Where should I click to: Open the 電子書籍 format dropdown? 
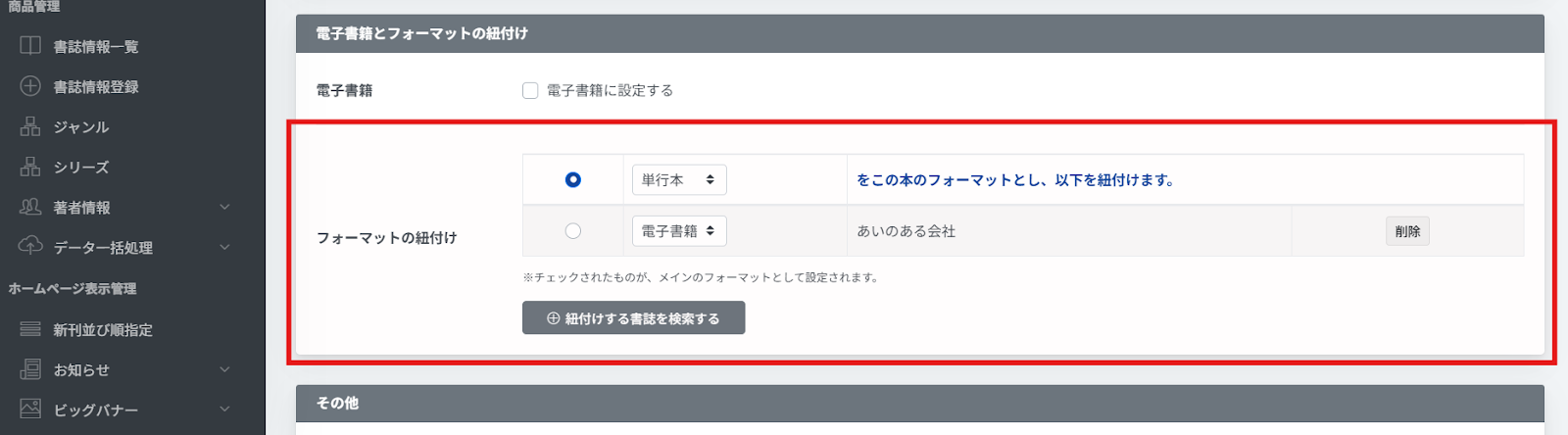[678, 231]
